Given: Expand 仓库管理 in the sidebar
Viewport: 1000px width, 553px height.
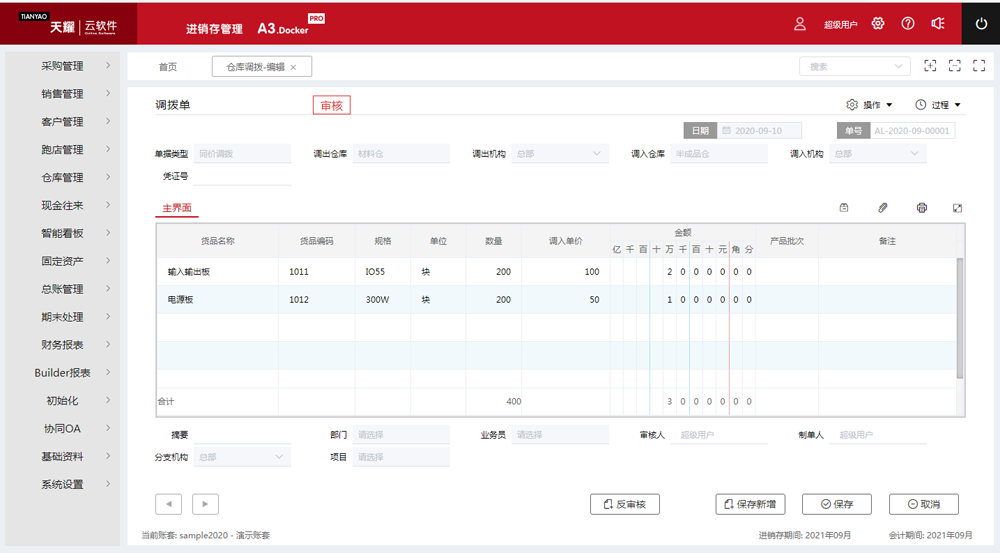Looking at the screenshot, I should pos(64,177).
